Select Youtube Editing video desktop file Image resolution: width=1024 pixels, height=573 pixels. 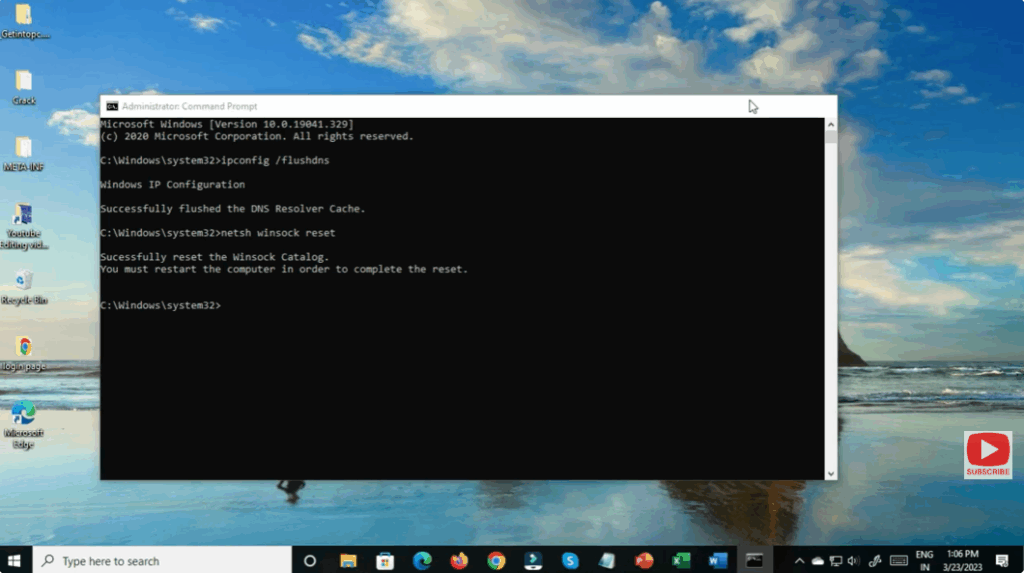(x=24, y=226)
